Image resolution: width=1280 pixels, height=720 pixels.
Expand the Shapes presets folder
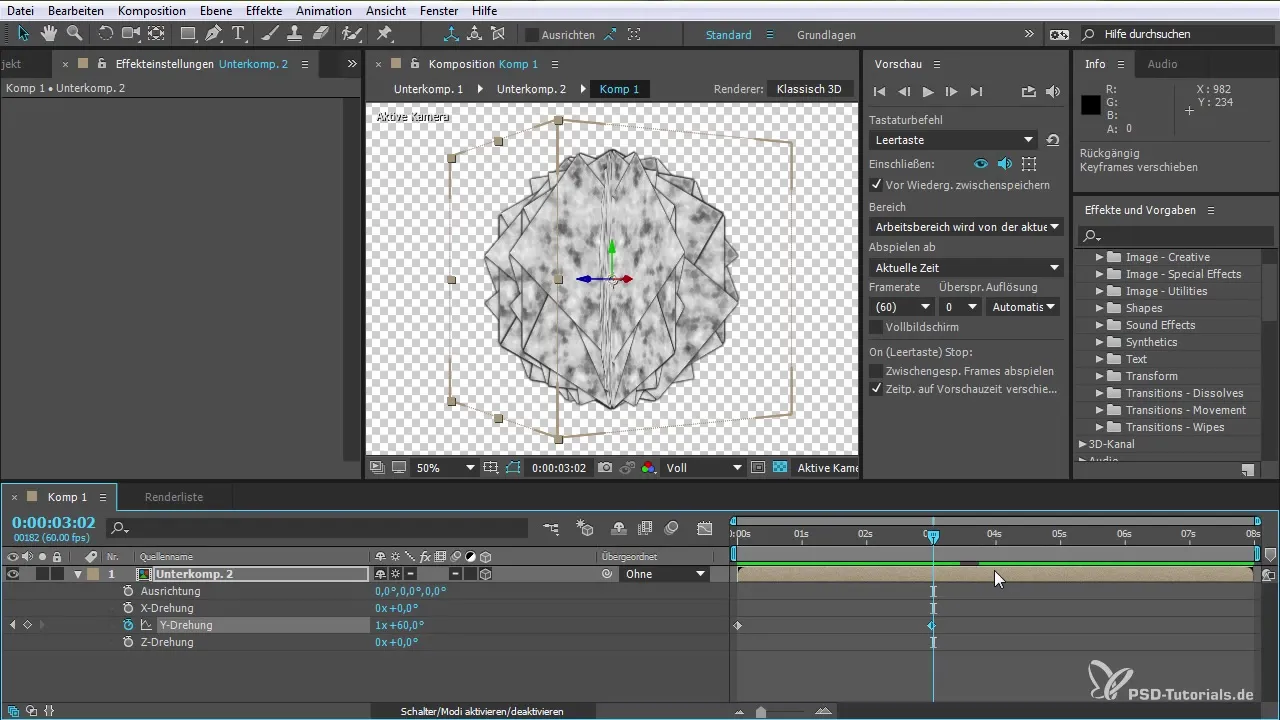pos(1100,308)
